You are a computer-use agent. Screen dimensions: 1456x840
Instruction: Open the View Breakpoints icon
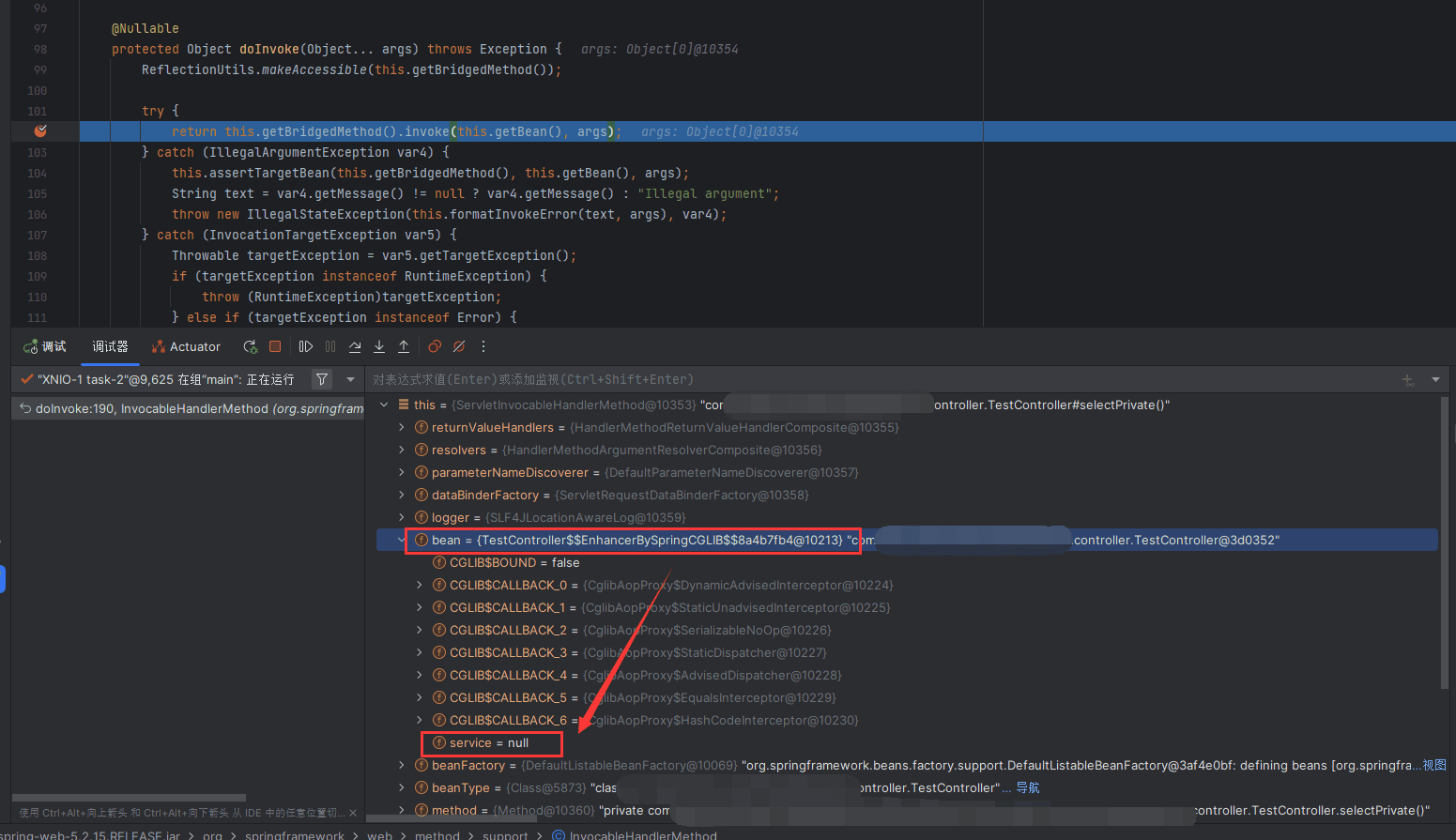tap(435, 346)
